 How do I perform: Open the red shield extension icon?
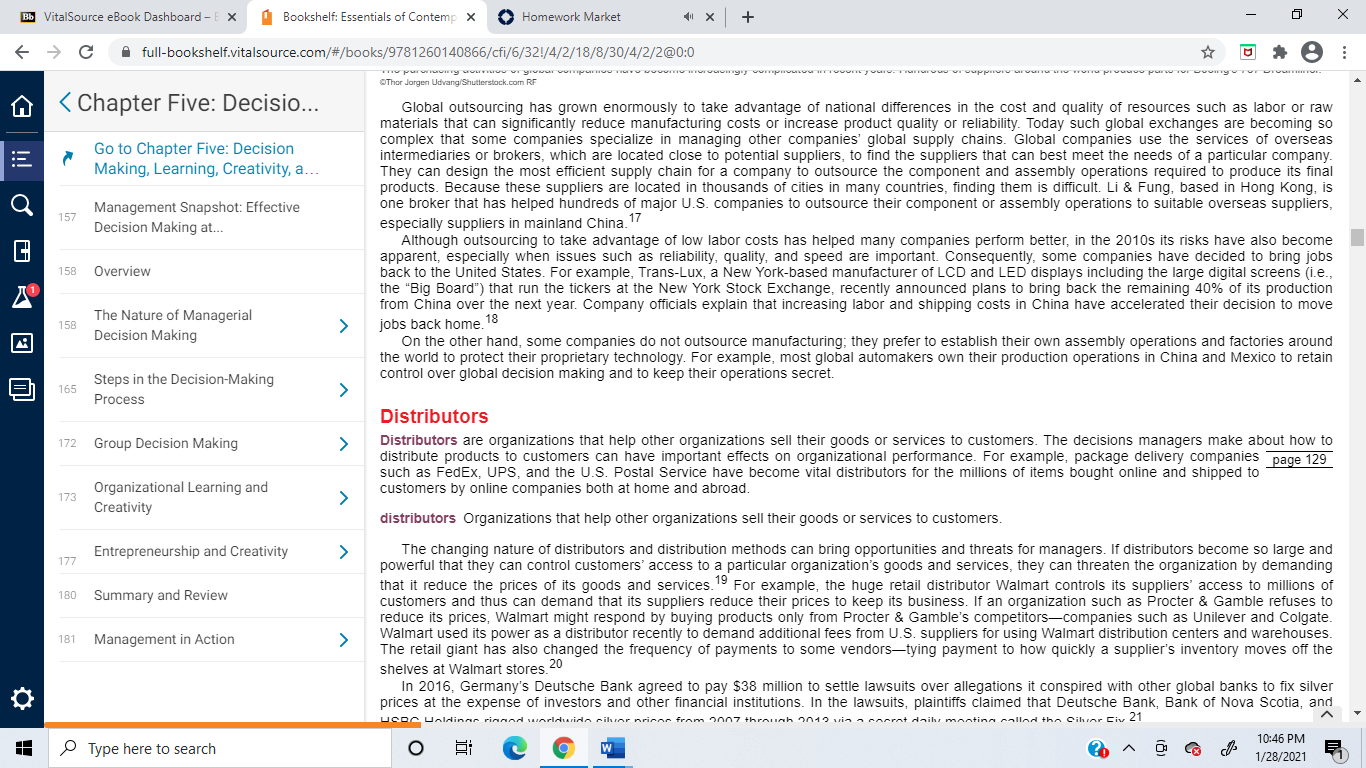[x=1248, y=52]
